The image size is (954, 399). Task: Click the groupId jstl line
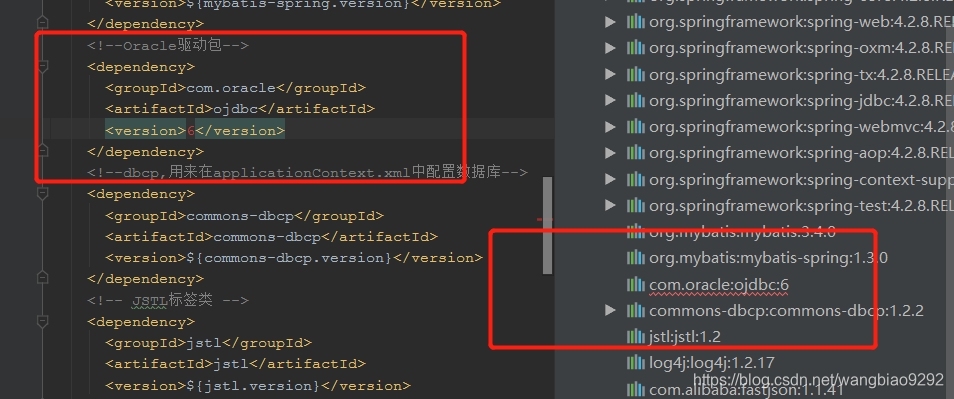tap(208, 342)
